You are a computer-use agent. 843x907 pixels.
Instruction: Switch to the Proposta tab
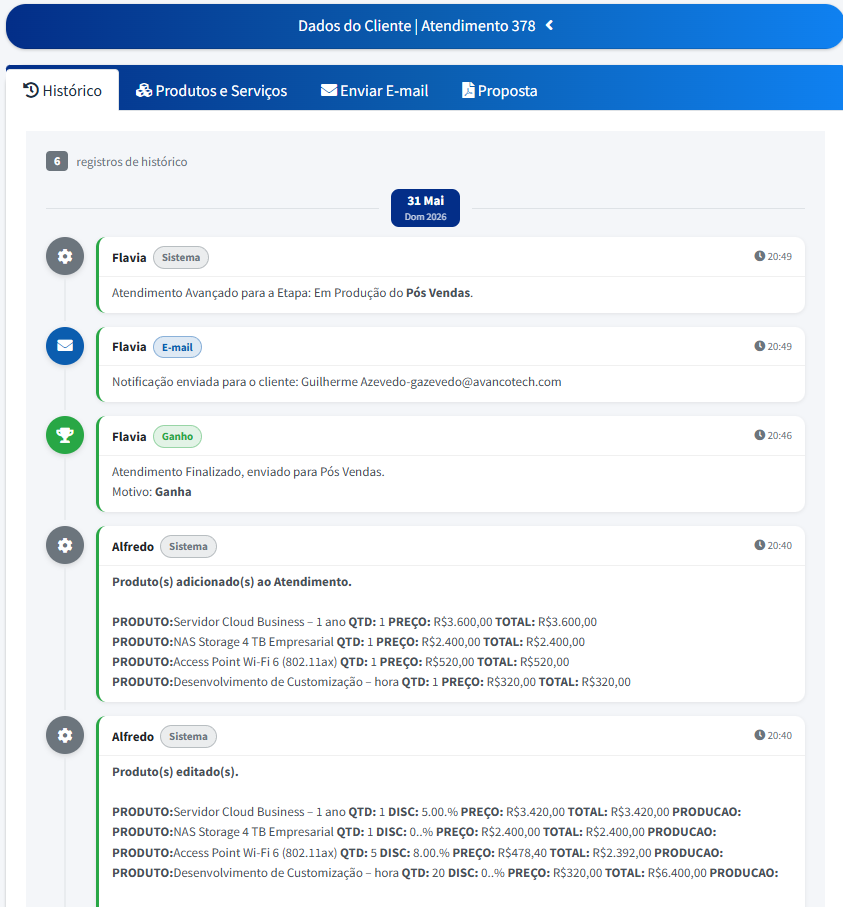(x=499, y=90)
